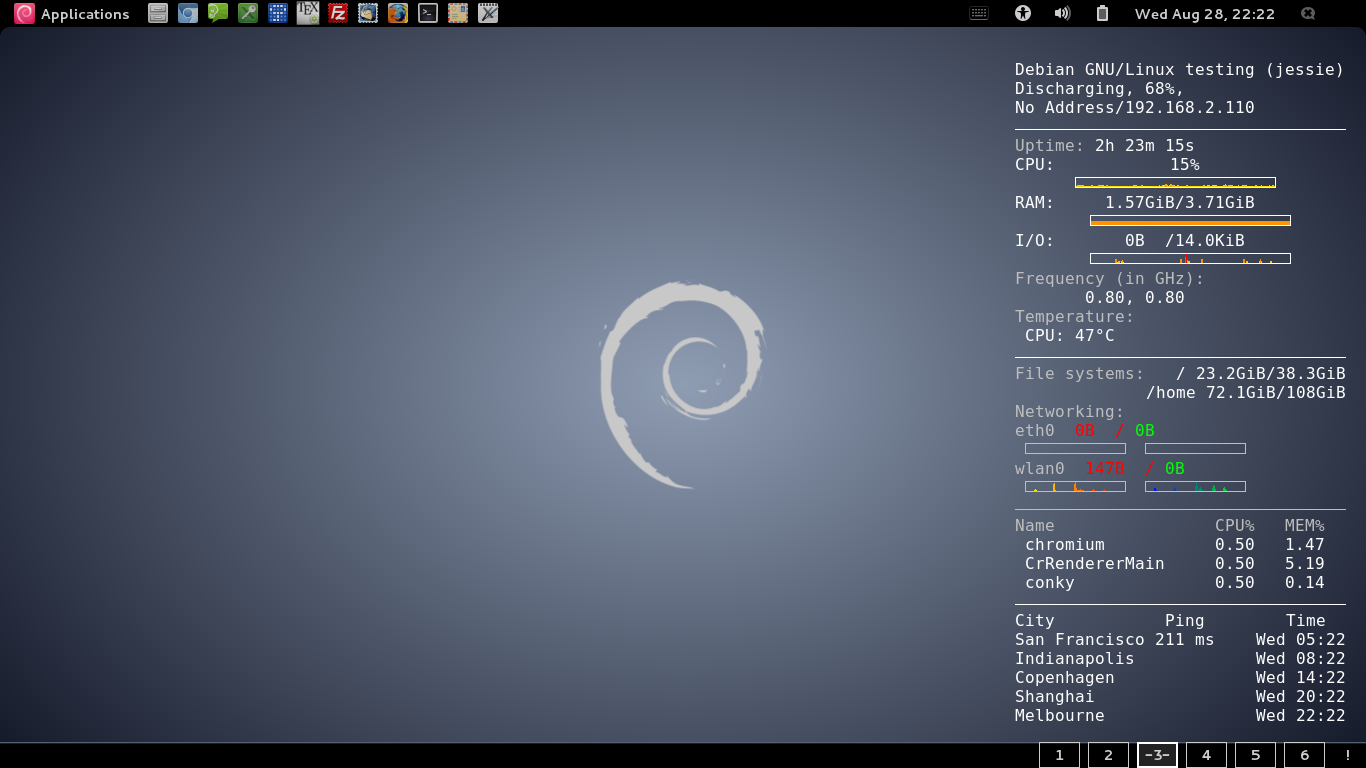The height and width of the screenshot is (768, 1366).
Task: Launch FileZilla from the top panel
Action: click(338, 13)
